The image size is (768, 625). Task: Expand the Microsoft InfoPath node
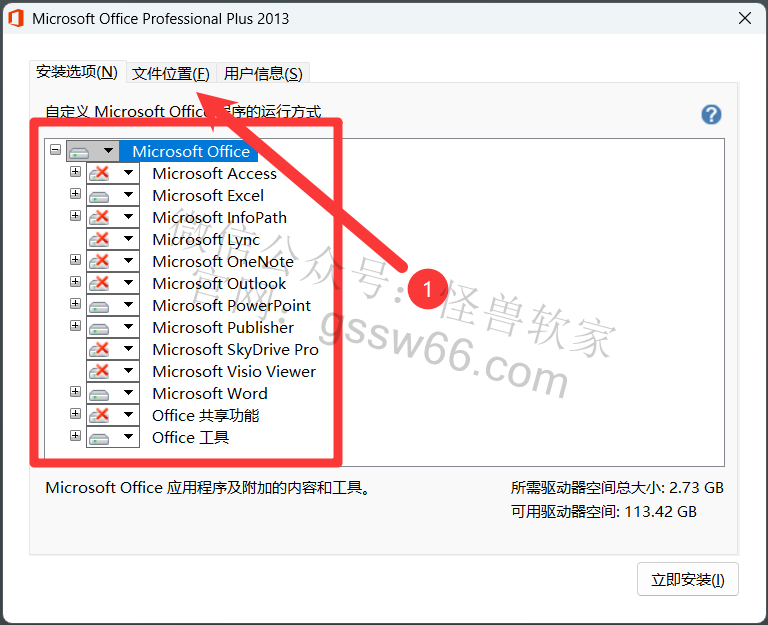[x=75, y=216]
